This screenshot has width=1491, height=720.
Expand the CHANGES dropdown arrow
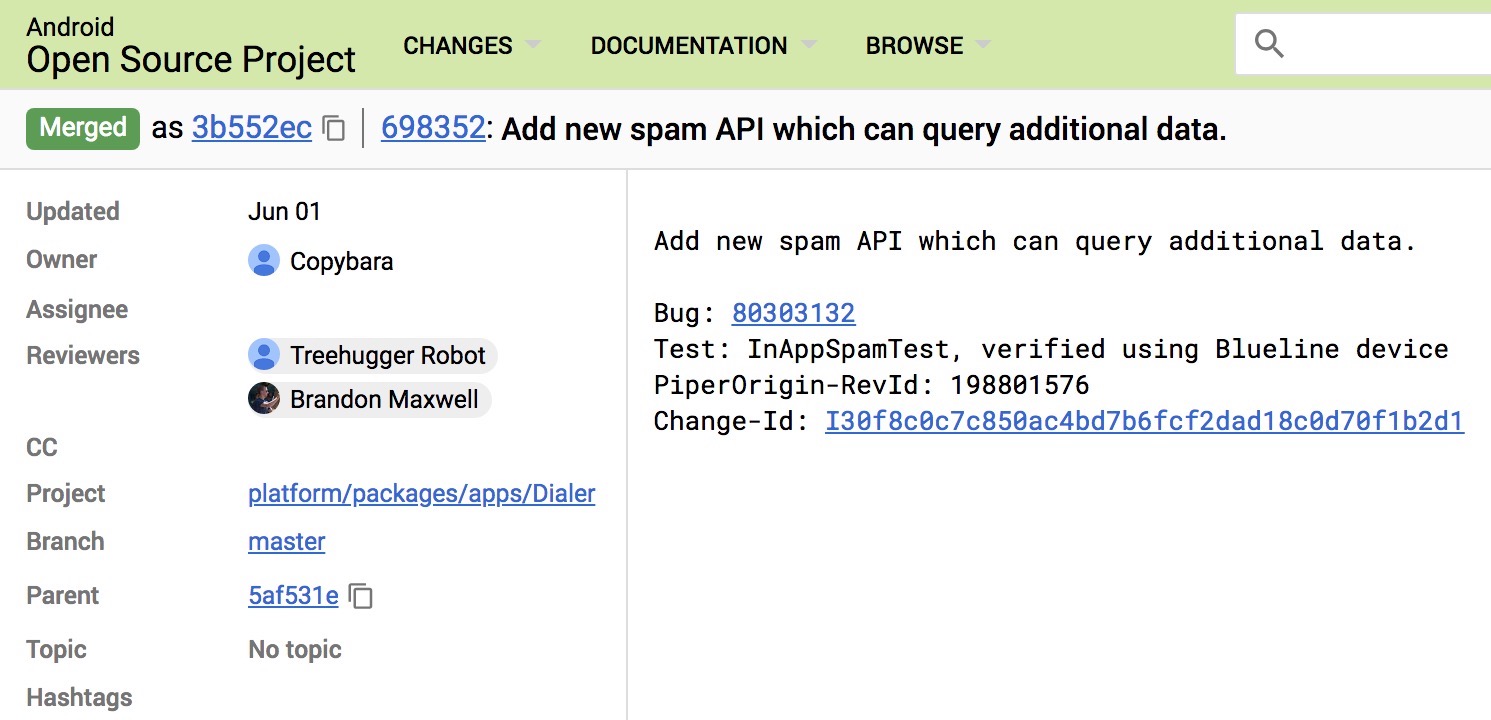(533, 46)
